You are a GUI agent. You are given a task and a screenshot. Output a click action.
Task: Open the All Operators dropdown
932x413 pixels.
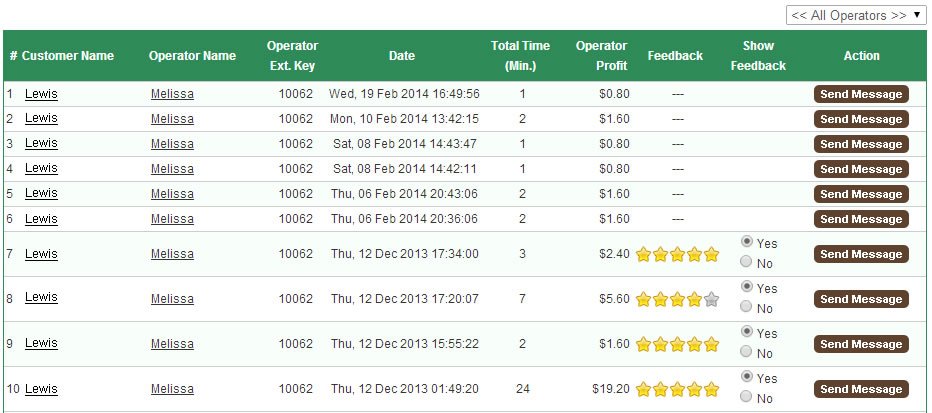(856, 15)
